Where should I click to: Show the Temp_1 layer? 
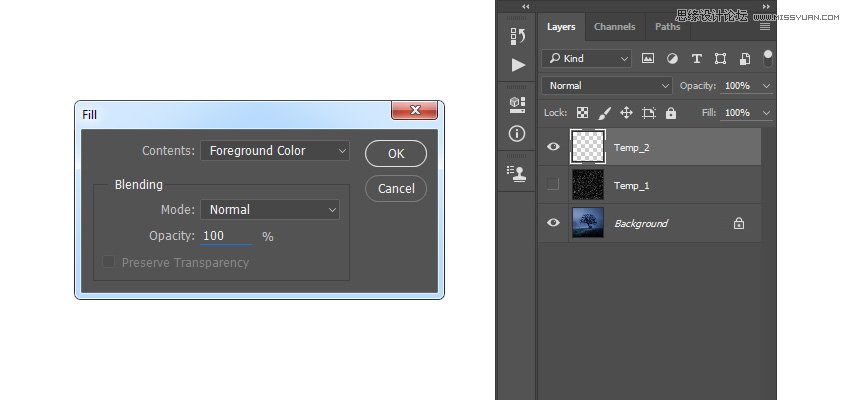(x=553, y=185)
